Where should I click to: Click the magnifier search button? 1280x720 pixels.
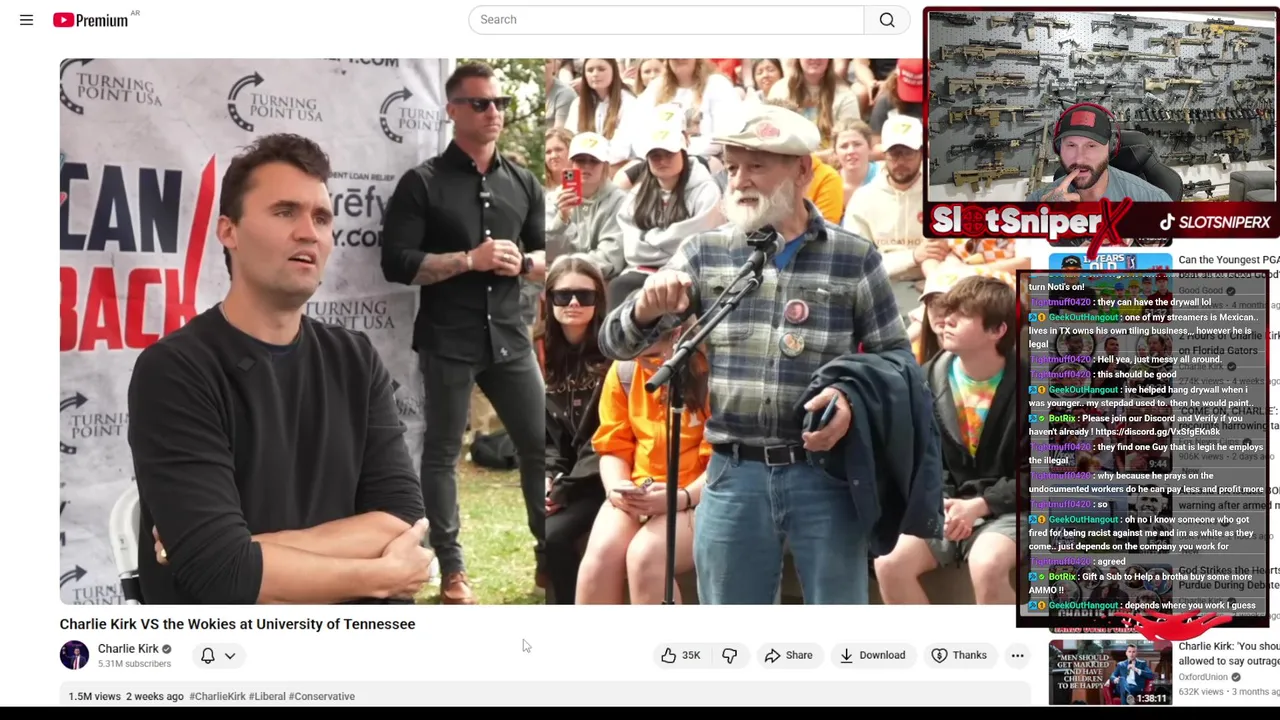[887, 19]
